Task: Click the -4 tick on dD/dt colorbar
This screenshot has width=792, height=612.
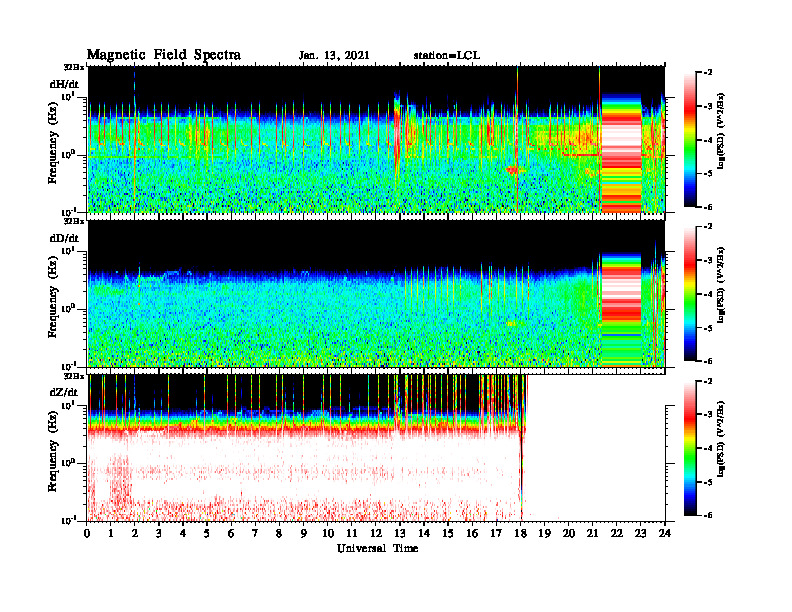Action: 709,294
